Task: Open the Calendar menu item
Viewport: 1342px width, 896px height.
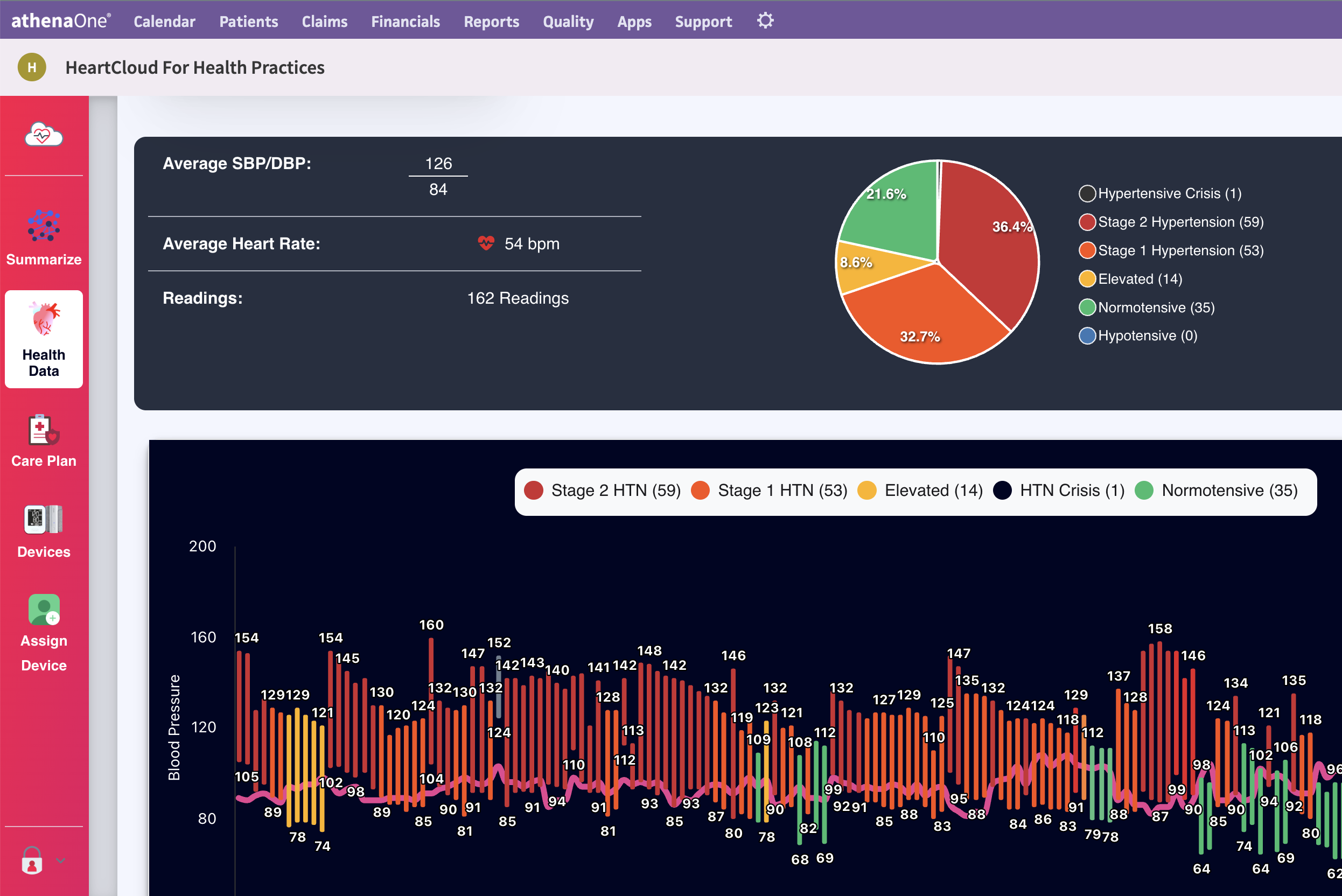Action: click(164, 22)
